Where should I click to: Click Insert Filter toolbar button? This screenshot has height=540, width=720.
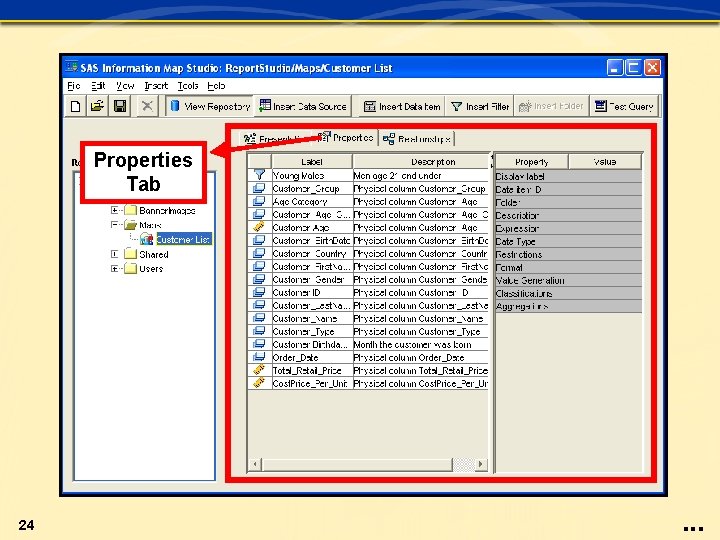pyautogui.click(x=479, y=106)
